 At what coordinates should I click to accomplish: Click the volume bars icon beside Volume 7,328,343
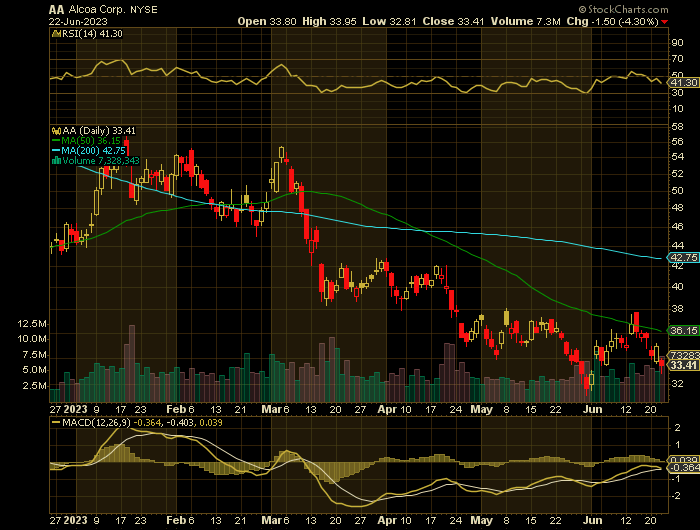click(56, 160)
